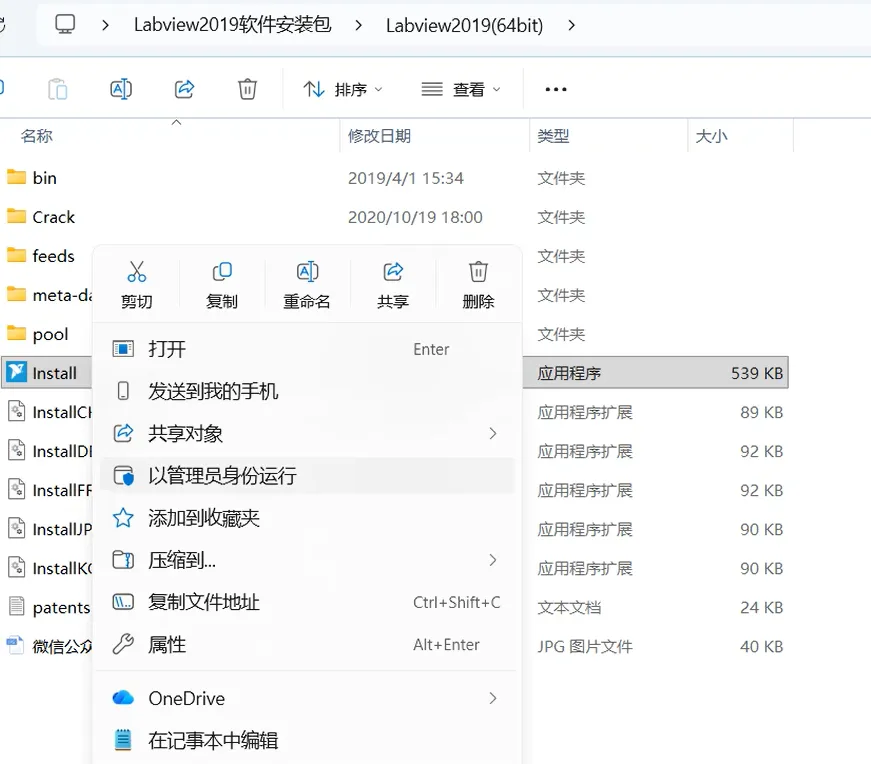Choose 打开 from context menu

(x=307, y=349)
